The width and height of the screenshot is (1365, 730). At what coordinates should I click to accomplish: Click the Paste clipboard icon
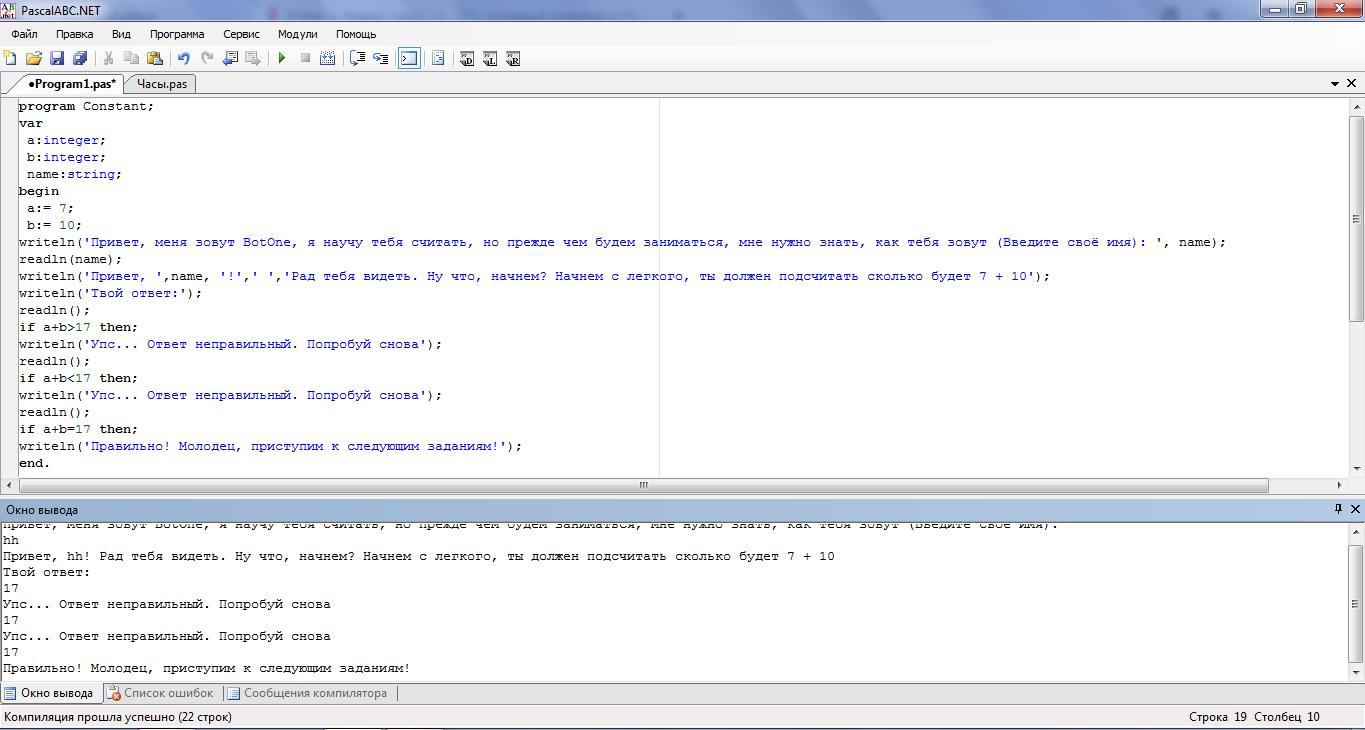154,59
